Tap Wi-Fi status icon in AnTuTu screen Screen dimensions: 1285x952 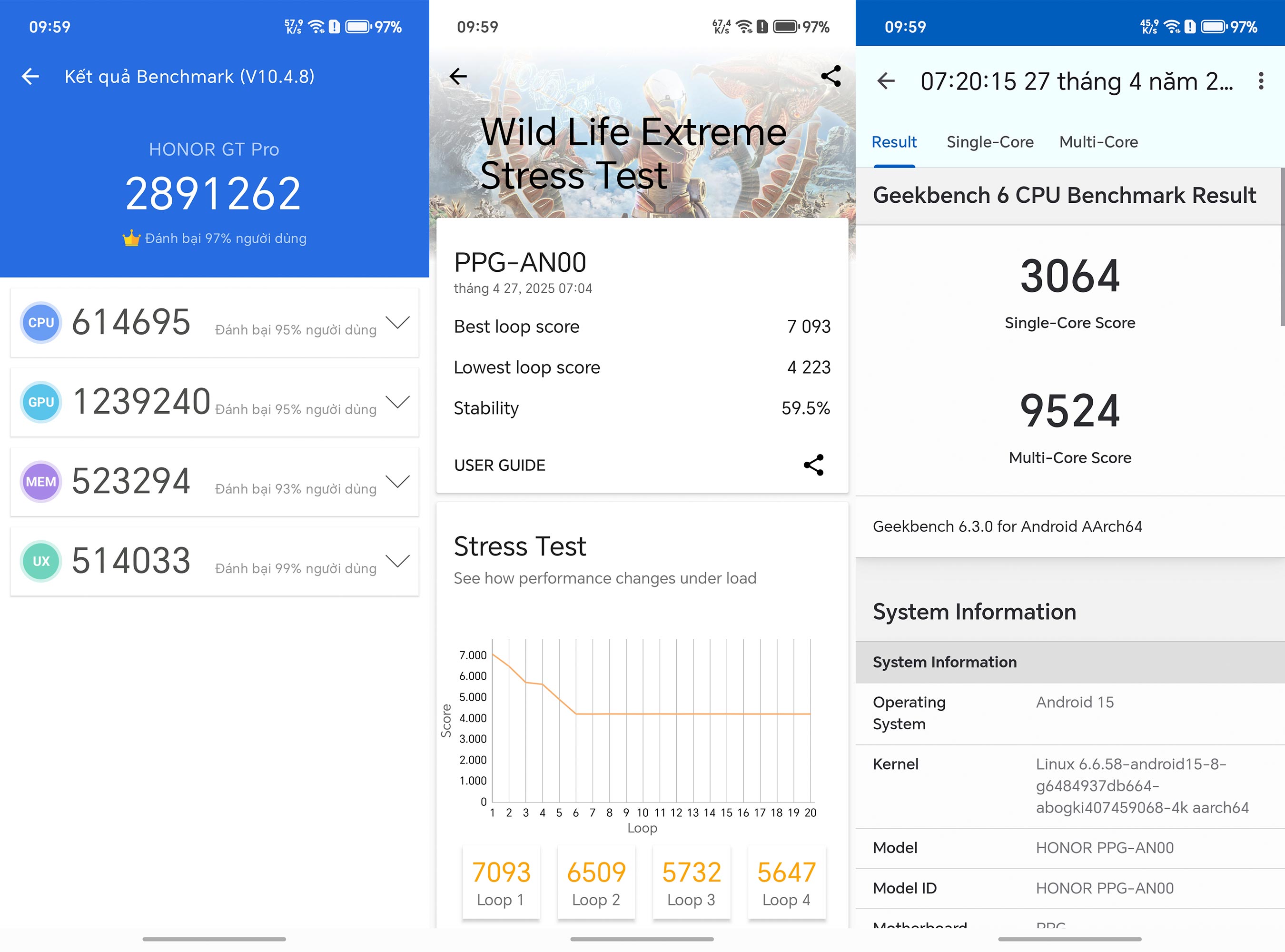click(316, 27)
